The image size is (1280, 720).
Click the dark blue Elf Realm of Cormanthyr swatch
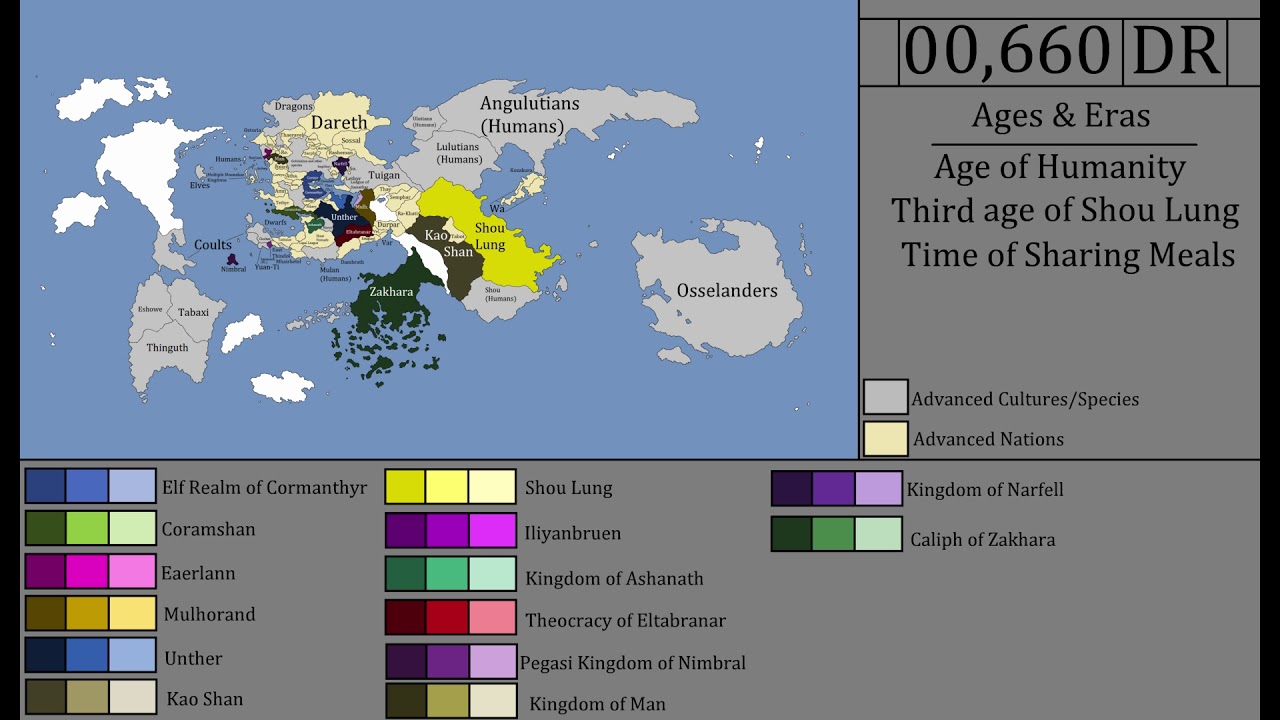point(46,486)
